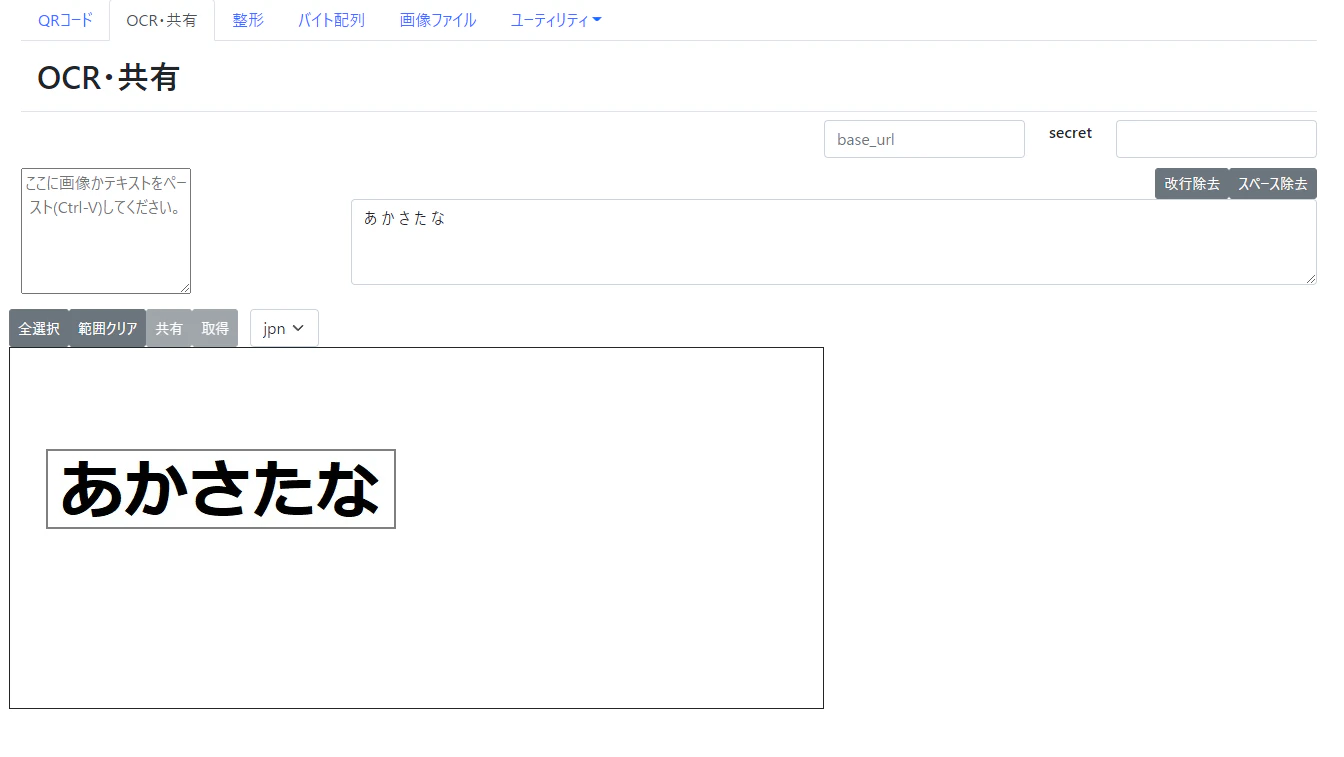Expand the ユーティリティ dropdown menu
Viewport: 1344px width, 757px height.
click(x=556, y=20)
